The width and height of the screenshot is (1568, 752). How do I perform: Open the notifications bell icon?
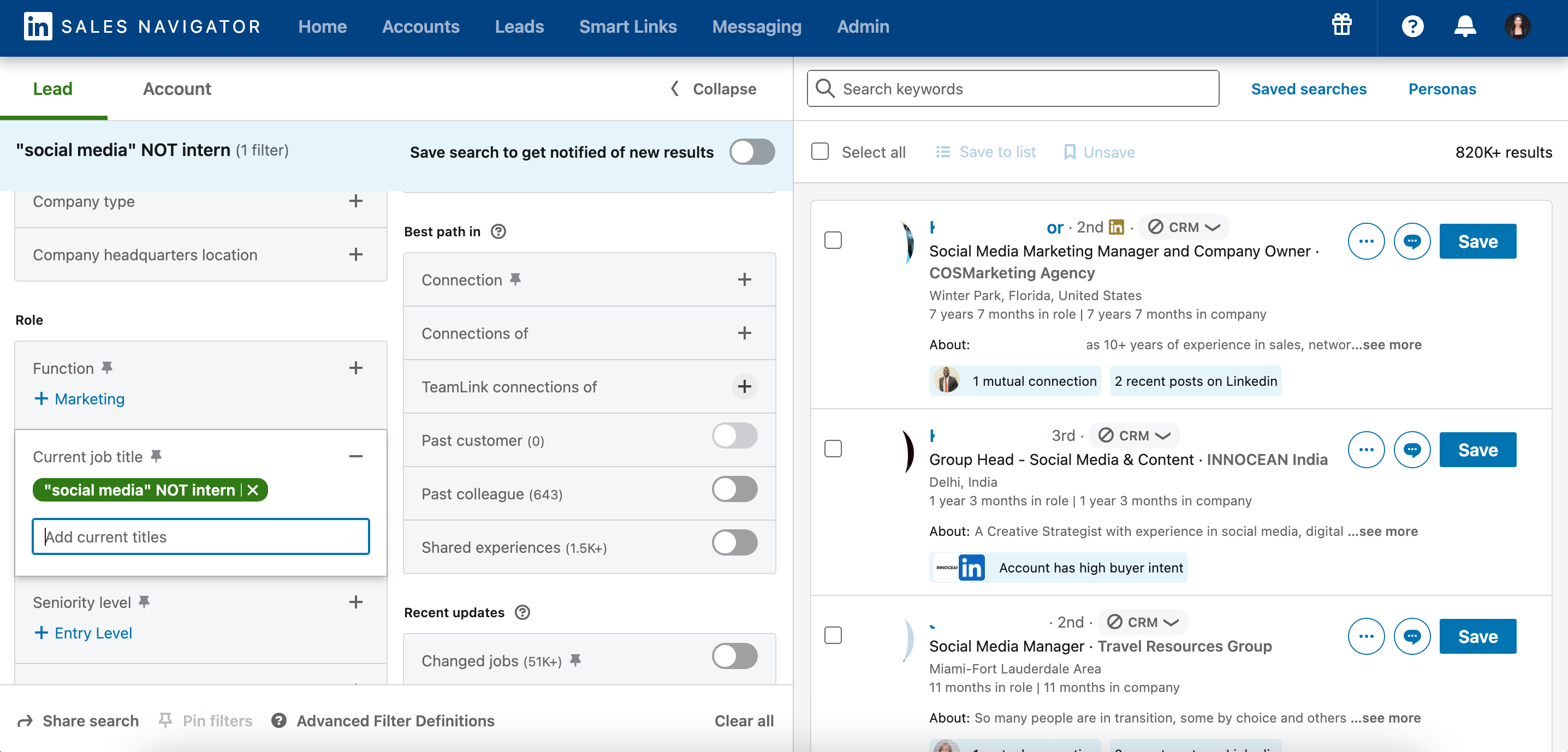tap(1464, 26)
